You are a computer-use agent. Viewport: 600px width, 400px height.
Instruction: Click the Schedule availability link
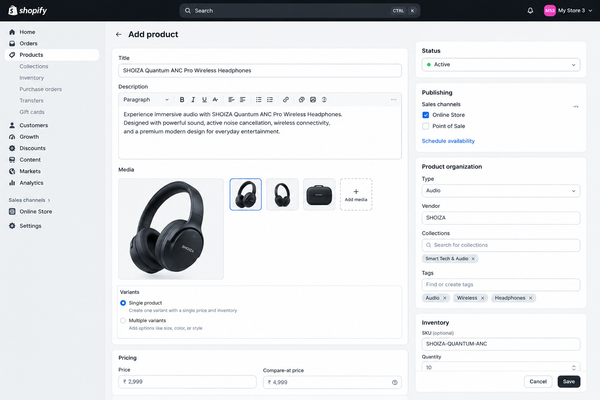click(448, 141)
